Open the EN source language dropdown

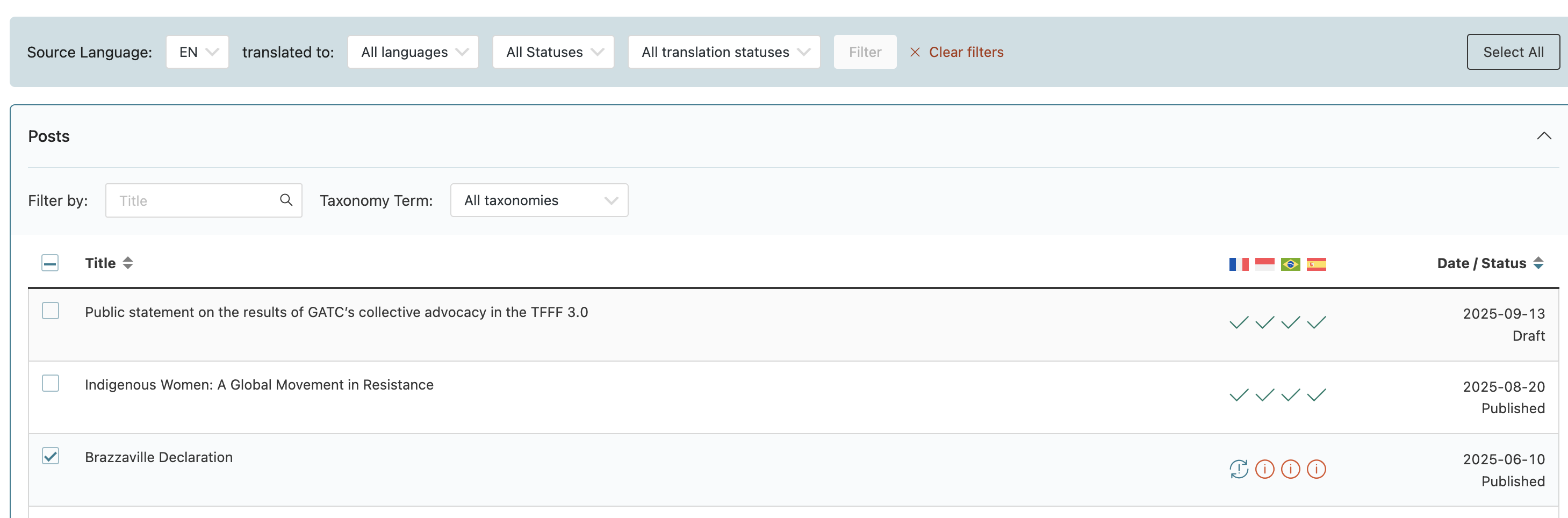coord(197,52)
